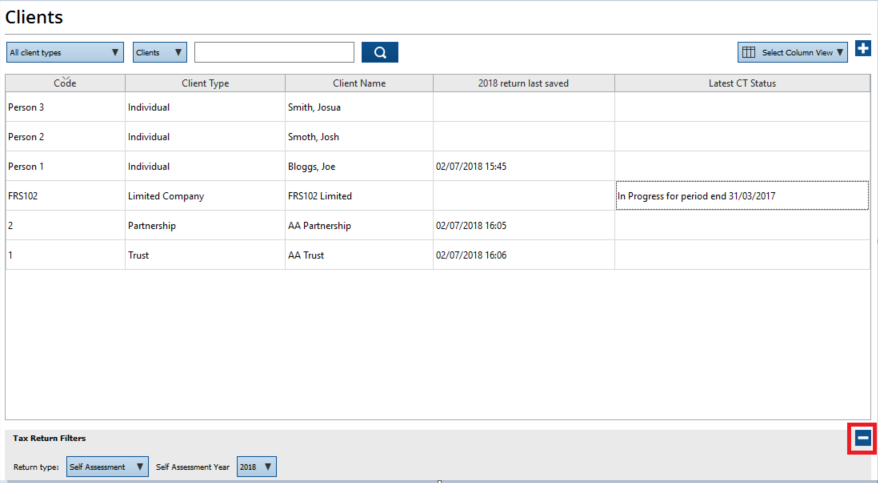Change the Self Assessment Year 2018 dropdown

click(x=256, y=467)
